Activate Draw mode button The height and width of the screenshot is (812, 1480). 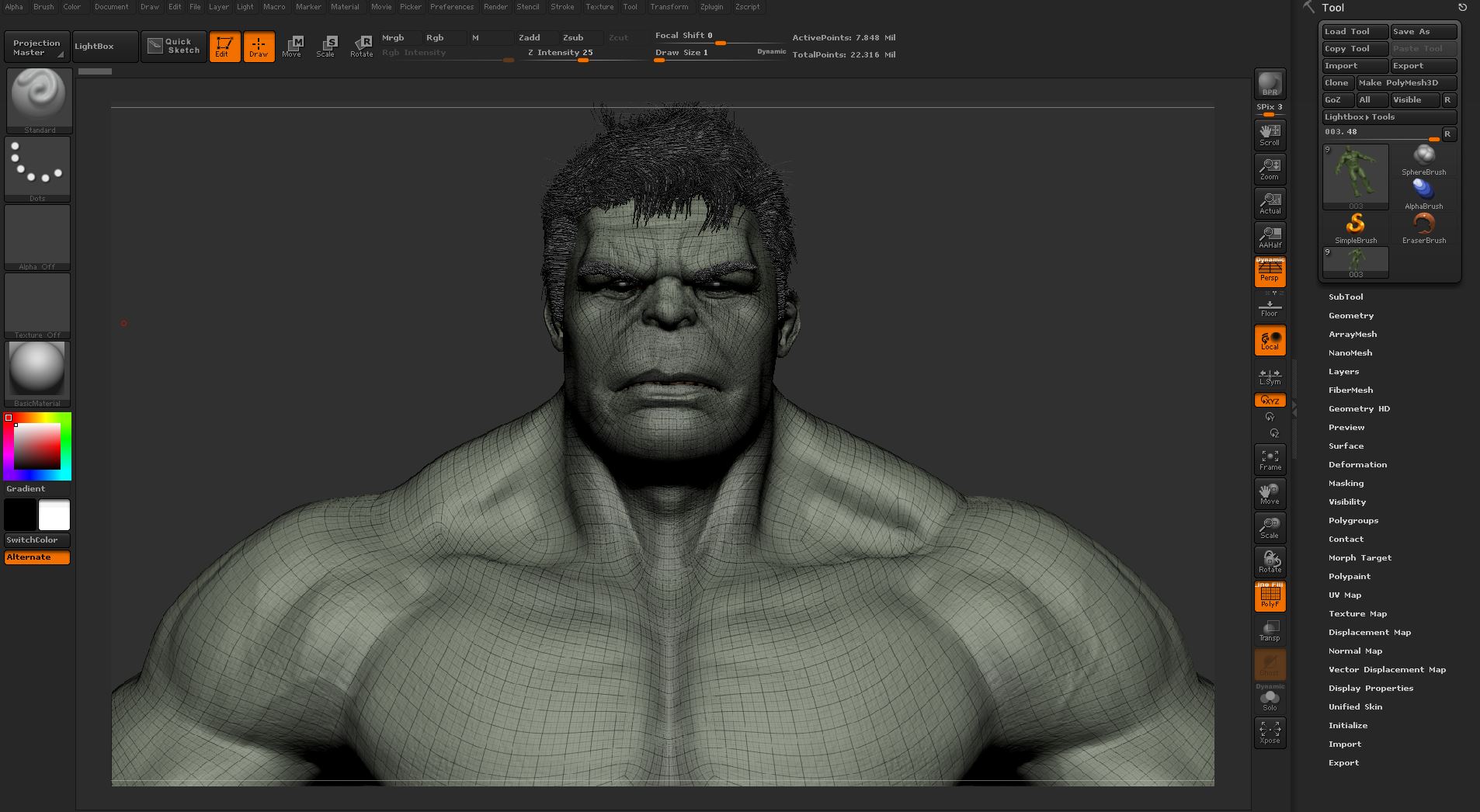pyautogui.click(x=259, y=47)
